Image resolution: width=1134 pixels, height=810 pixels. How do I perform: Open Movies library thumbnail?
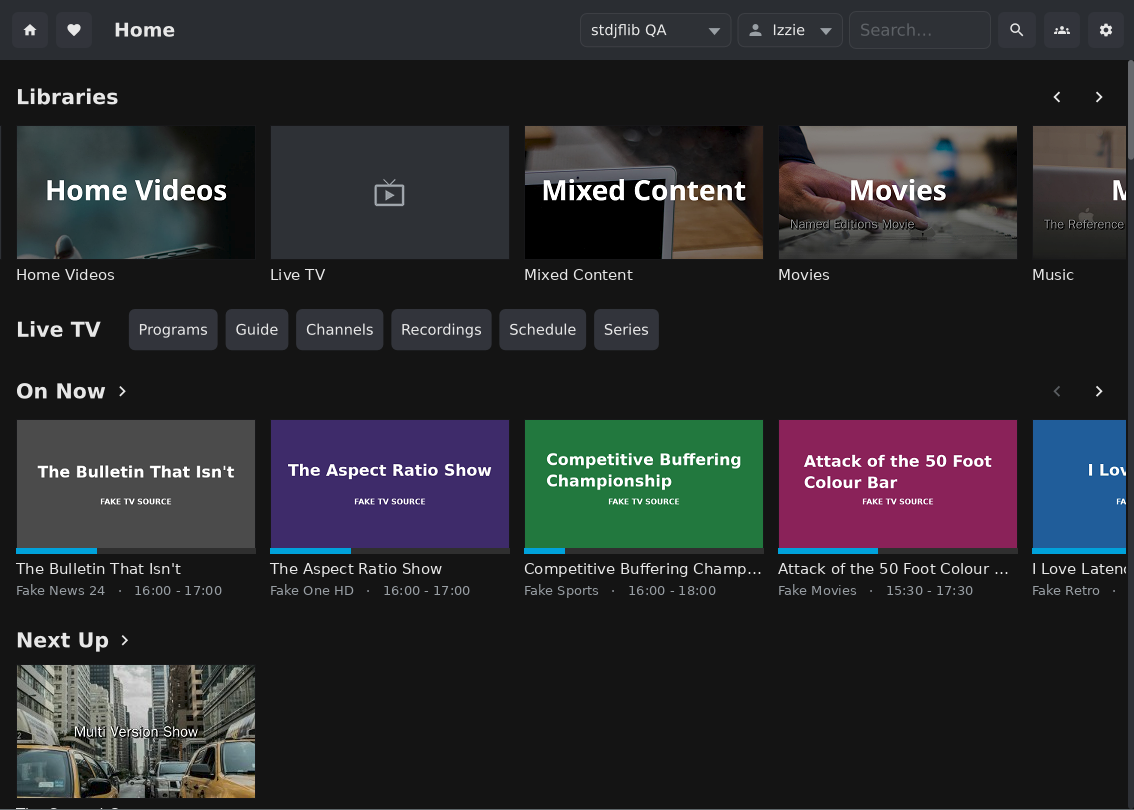click(x=898, y=192)
